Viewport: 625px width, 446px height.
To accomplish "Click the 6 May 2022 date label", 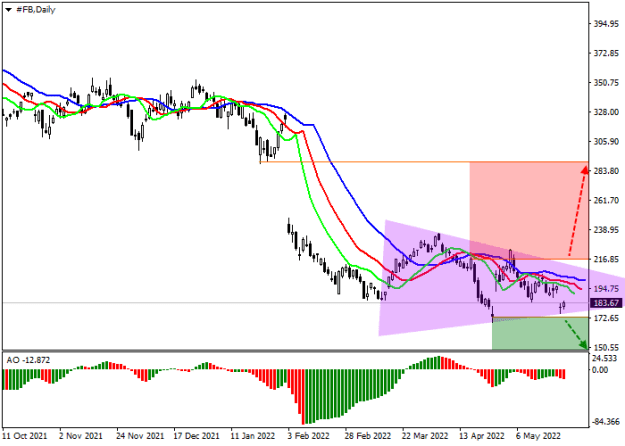I will coord(538,436).
